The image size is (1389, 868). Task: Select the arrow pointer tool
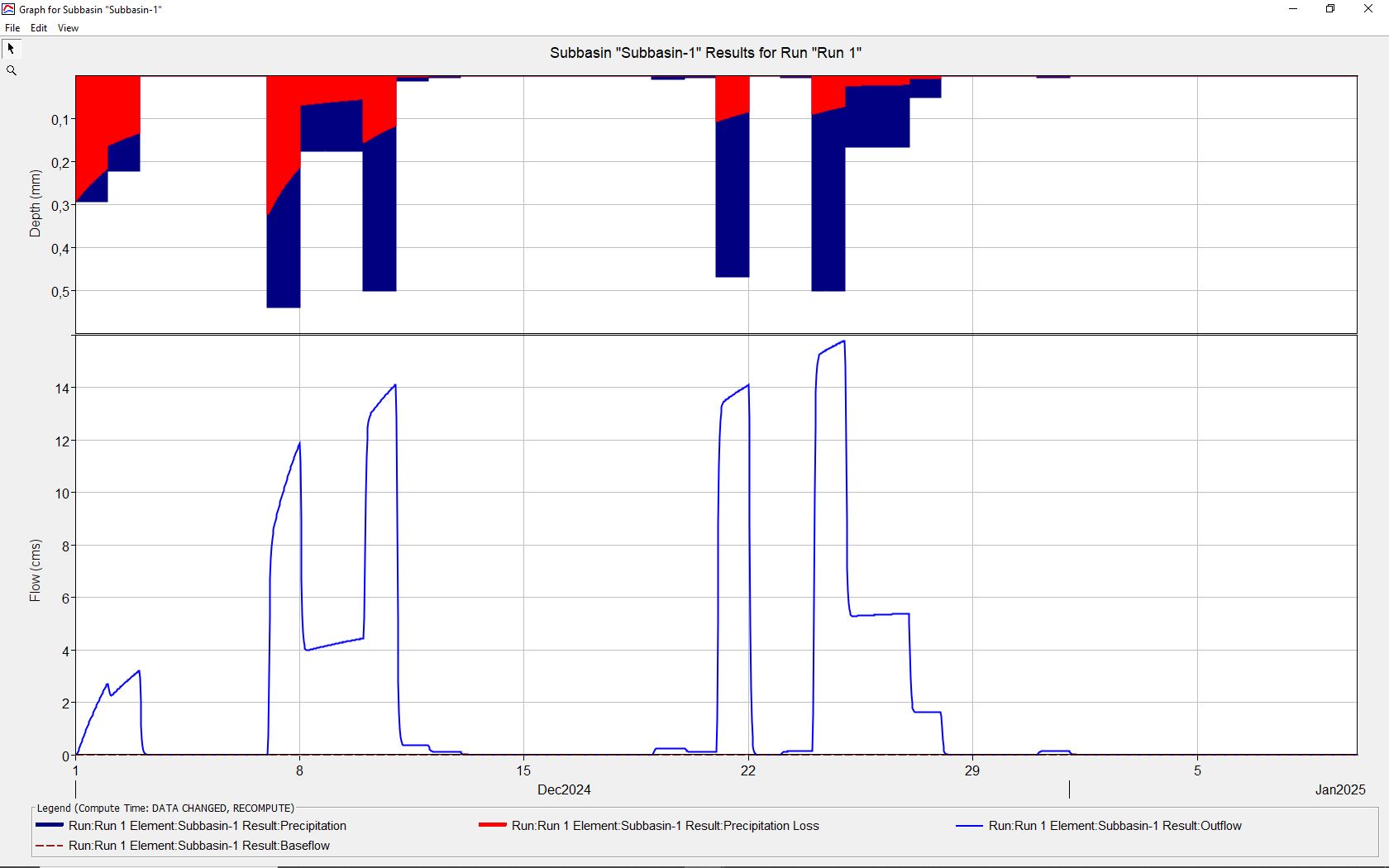click(12, 49)
